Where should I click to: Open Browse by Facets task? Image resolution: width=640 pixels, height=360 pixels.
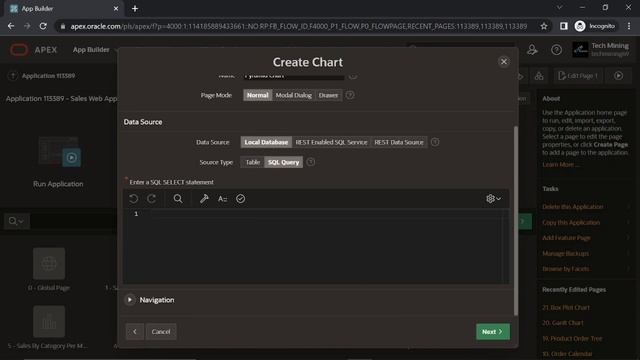tap(565, 269)
